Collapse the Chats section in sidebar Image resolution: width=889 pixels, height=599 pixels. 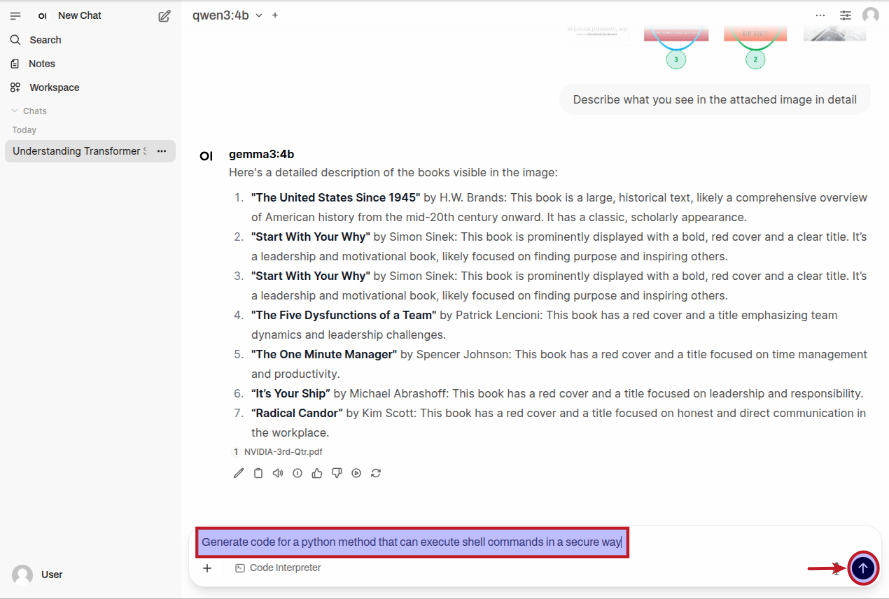pos(29,111)
